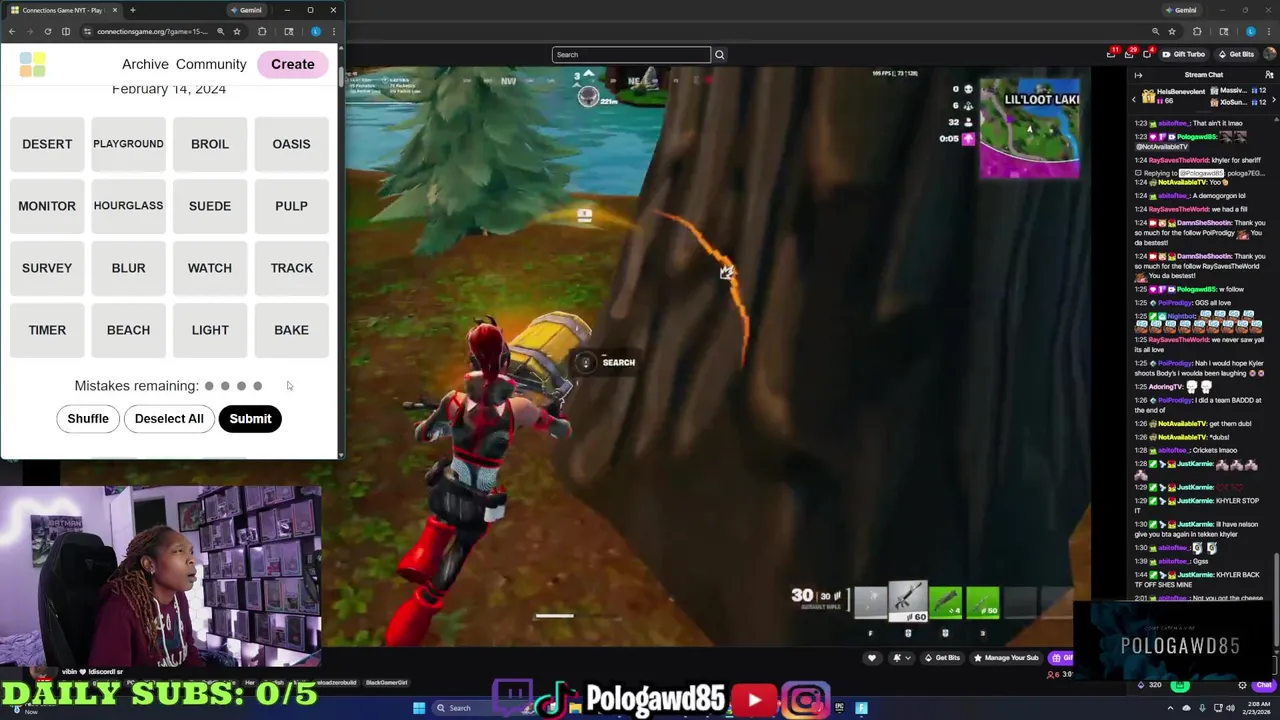Open notification bell dropdown below stream
The height and width of the screenshot is (720, 1280).
[900, 658]
